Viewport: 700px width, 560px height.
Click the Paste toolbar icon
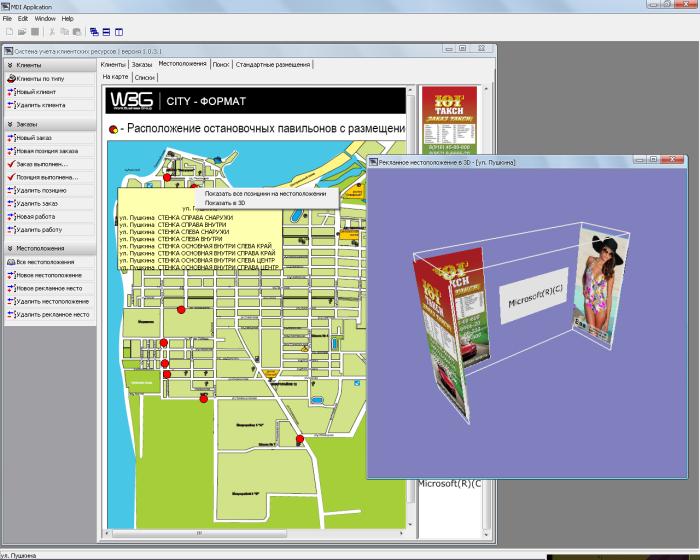[x=77, y=32]
